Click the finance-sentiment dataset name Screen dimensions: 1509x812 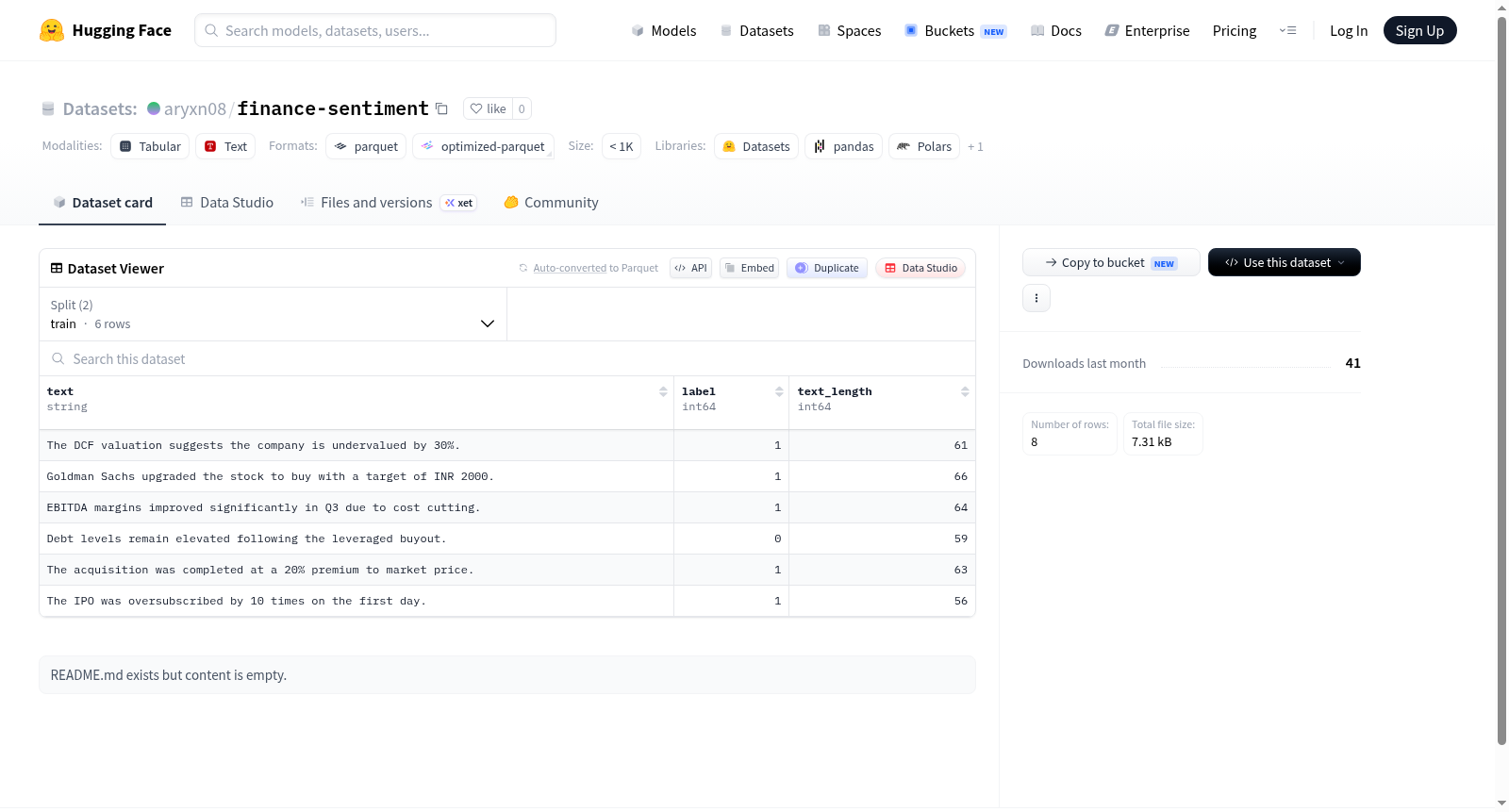[x=333, y=108]
